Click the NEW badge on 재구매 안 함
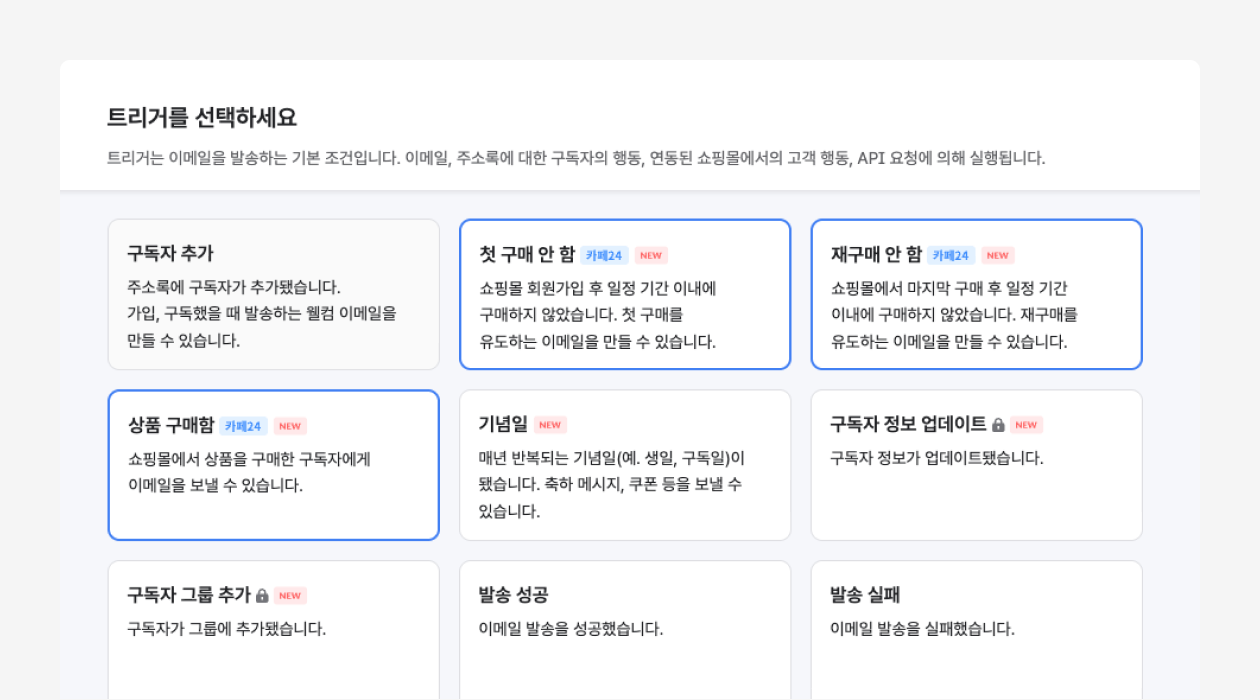1260x700 pixels. 998,256
